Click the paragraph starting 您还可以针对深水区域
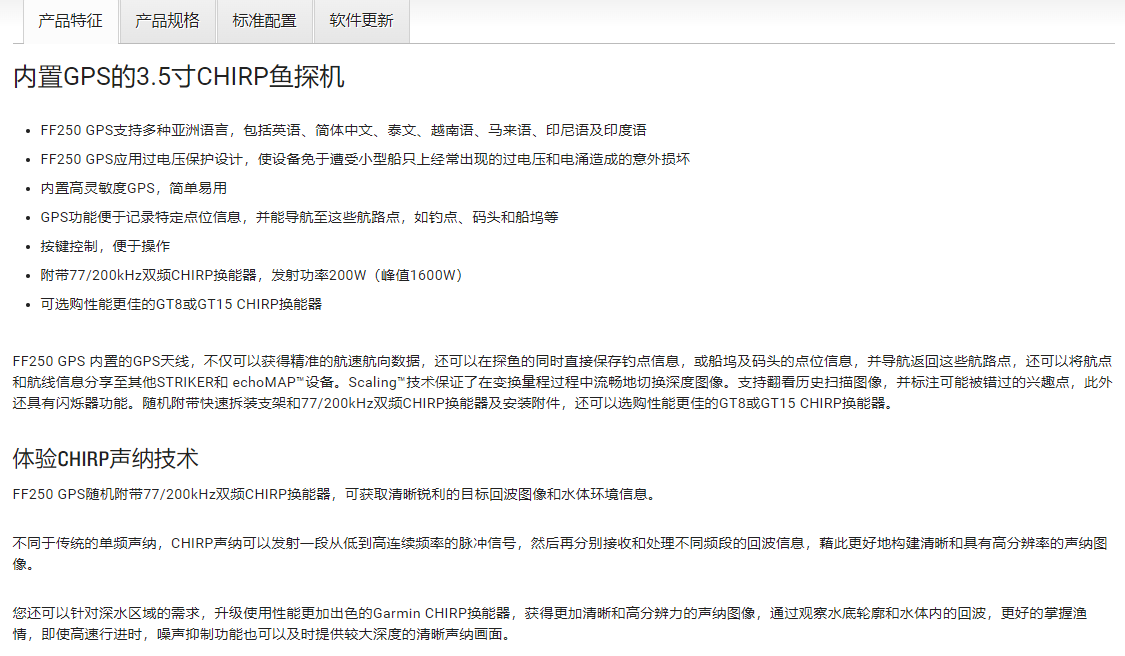This screenshot has height=656, width=1125. point(560,622)
